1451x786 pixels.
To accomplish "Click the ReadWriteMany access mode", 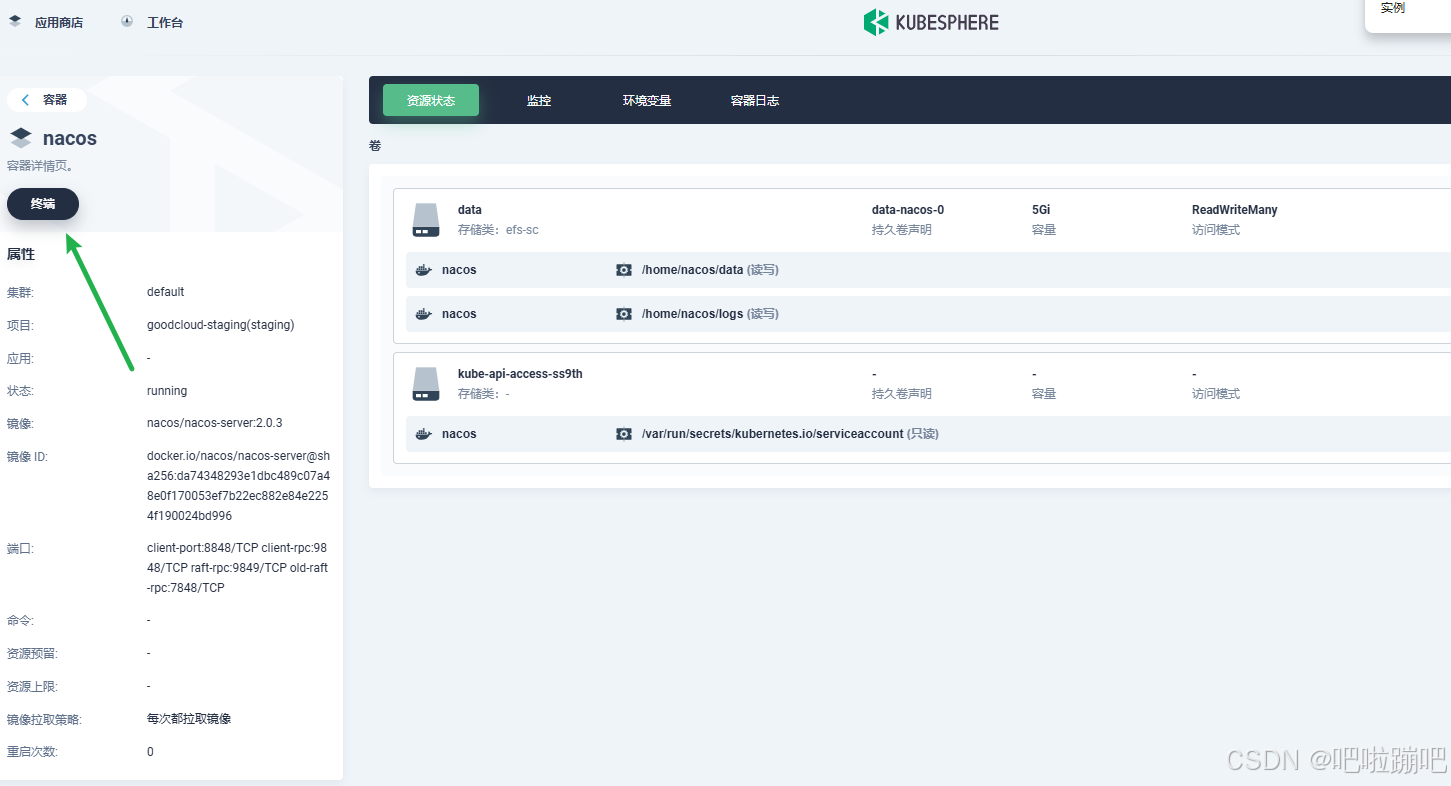I will tap(1235, 210).
